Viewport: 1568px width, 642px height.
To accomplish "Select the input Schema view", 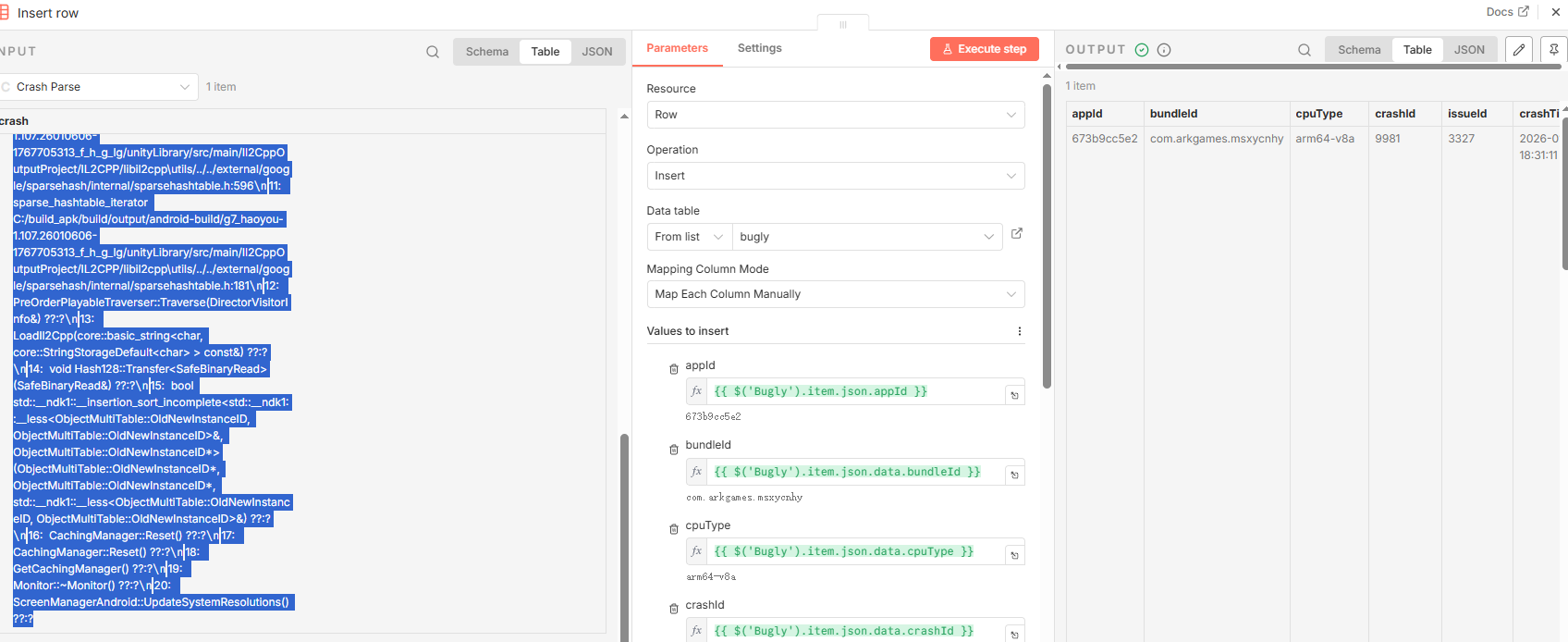I will [486, 52].
